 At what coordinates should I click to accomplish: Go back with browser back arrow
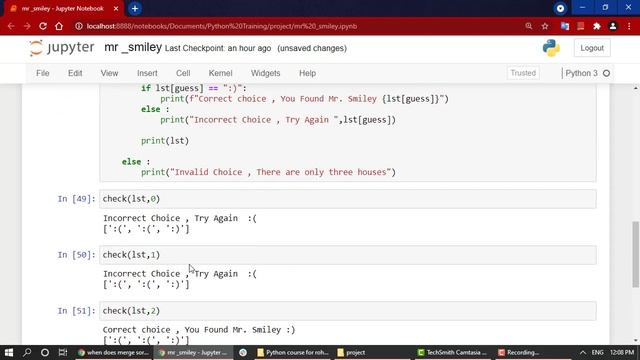(11, 26)
